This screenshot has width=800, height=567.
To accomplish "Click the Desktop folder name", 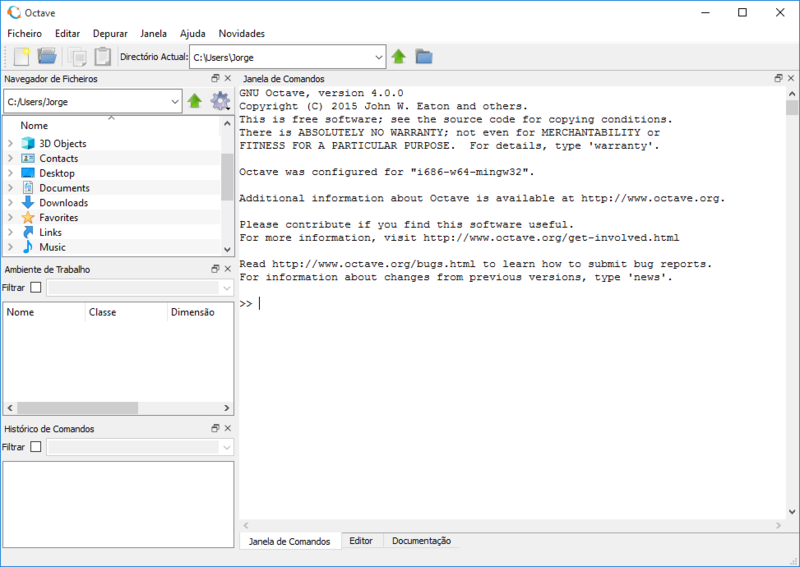I will pos(57,173).
